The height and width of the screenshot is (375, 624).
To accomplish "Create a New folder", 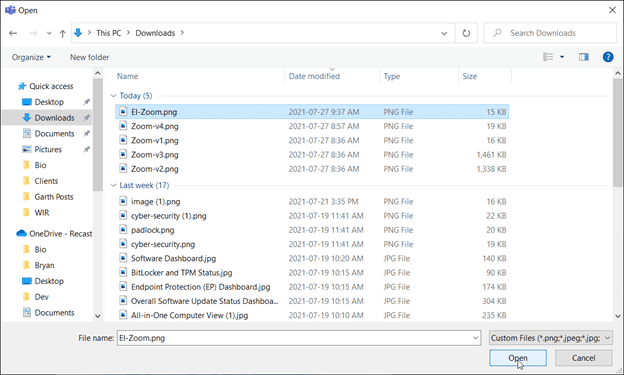I will click(90, 57).
